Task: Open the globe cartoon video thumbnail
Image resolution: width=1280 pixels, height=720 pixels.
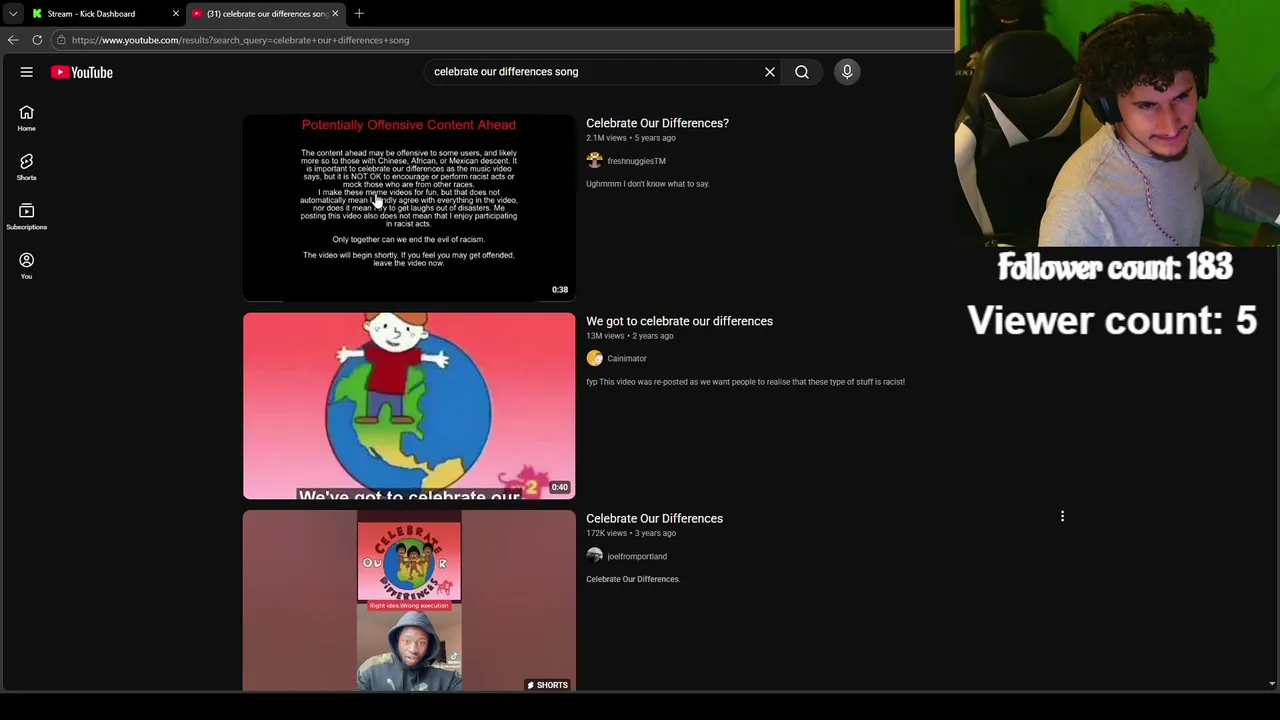Action: (409, 406)
